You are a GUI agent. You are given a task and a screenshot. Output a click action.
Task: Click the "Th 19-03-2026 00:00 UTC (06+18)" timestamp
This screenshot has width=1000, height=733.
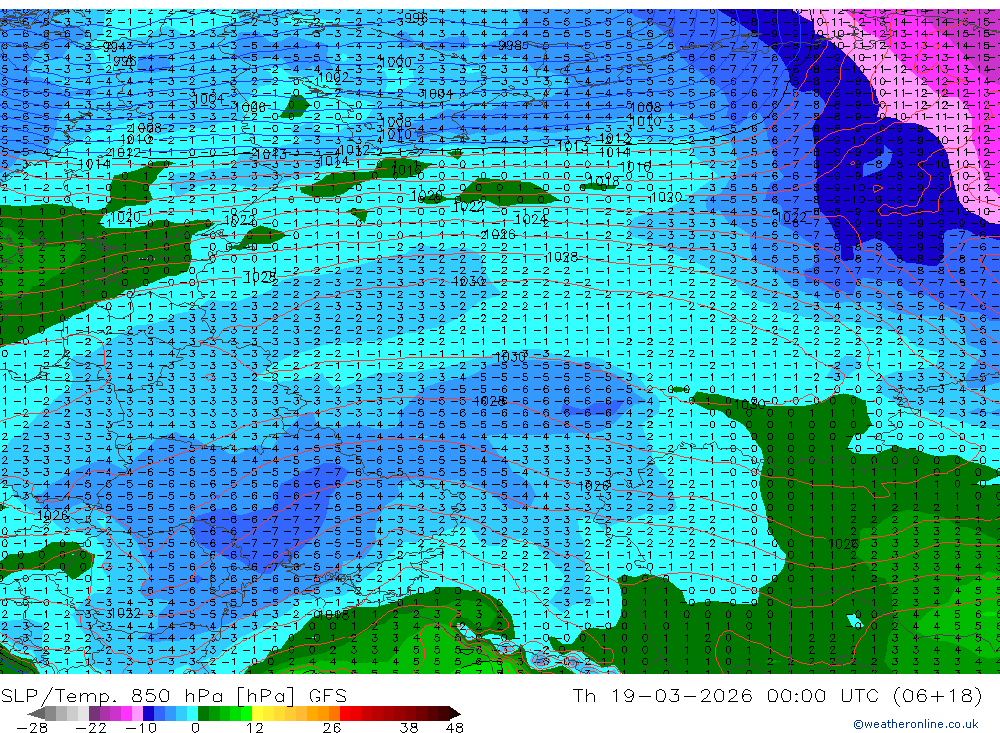(x=777, y=695)
